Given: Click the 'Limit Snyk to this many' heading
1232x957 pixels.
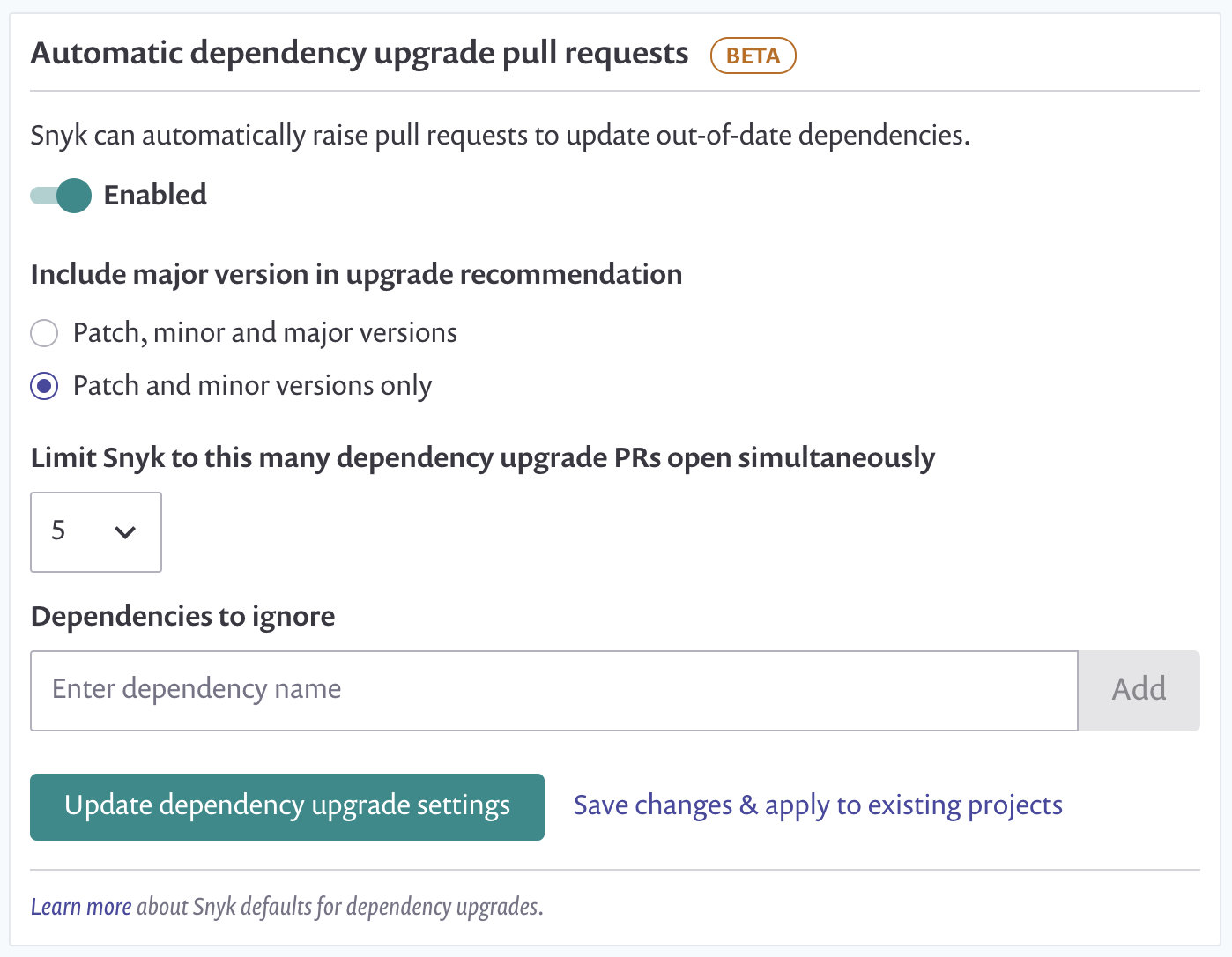Looking at the screenshot, I should click(x=482, y=458).
